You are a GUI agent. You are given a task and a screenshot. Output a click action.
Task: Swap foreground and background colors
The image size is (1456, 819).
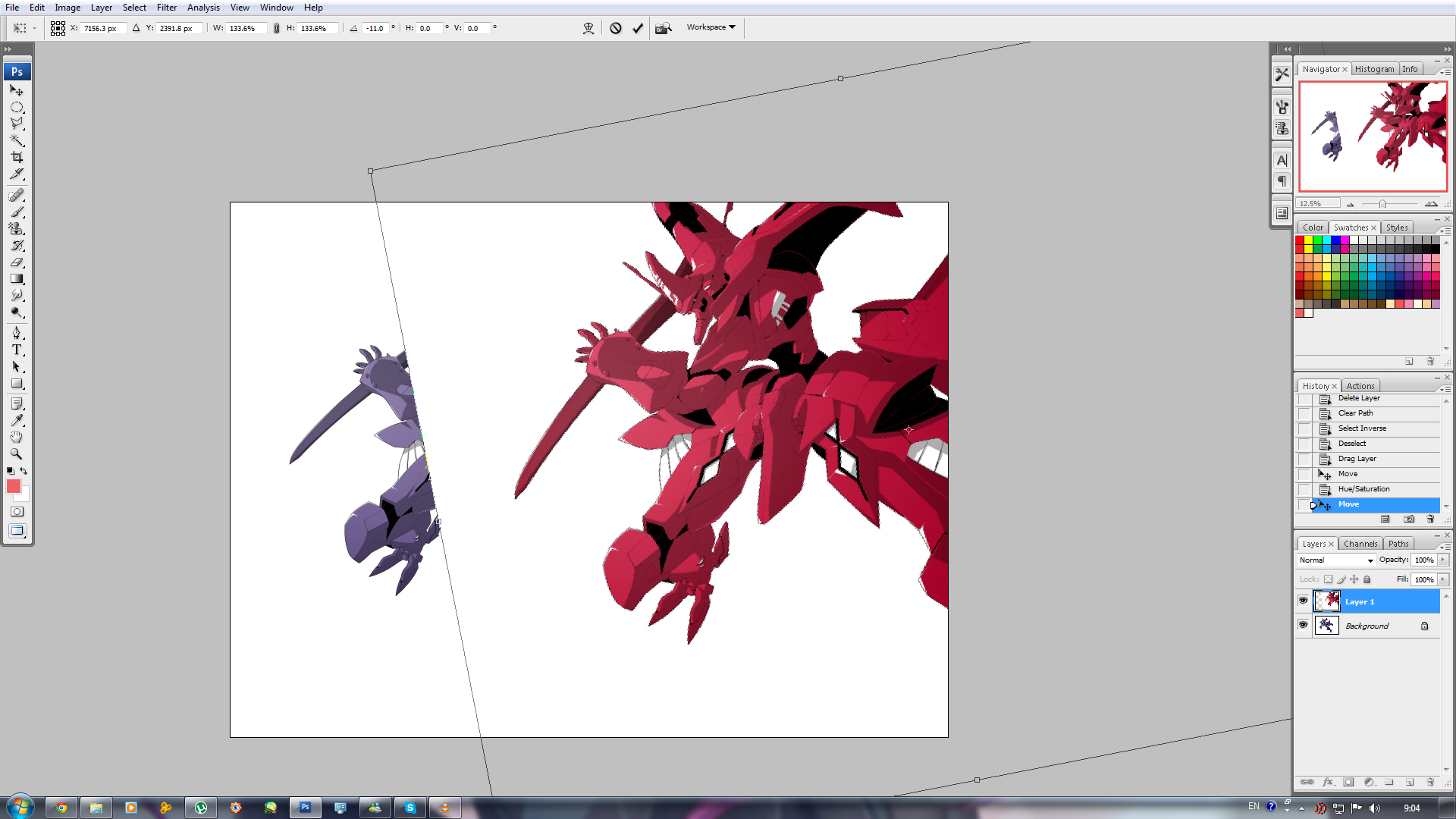(x=24, y=472)
